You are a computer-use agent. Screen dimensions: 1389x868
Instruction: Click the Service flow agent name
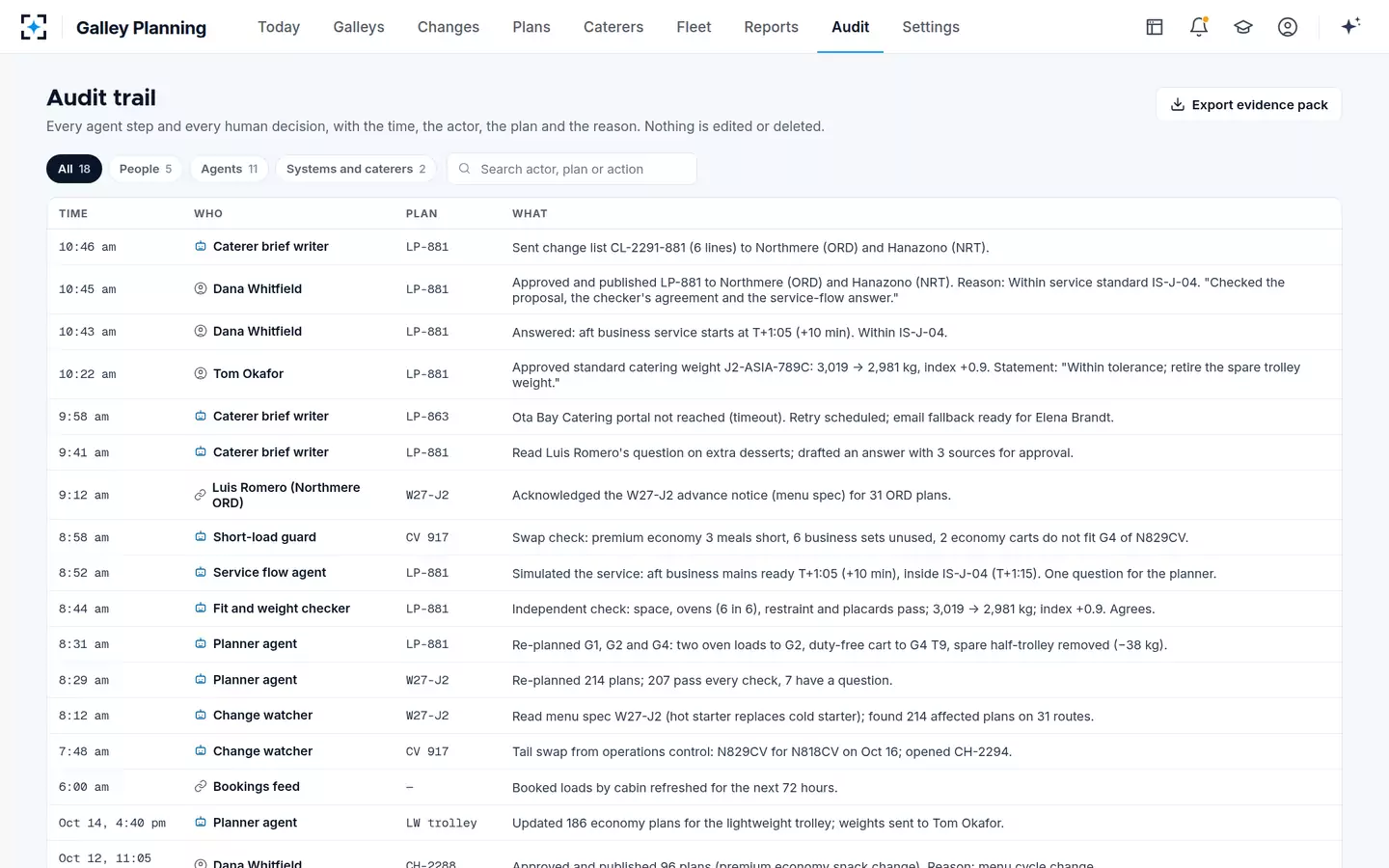point(269,573)
